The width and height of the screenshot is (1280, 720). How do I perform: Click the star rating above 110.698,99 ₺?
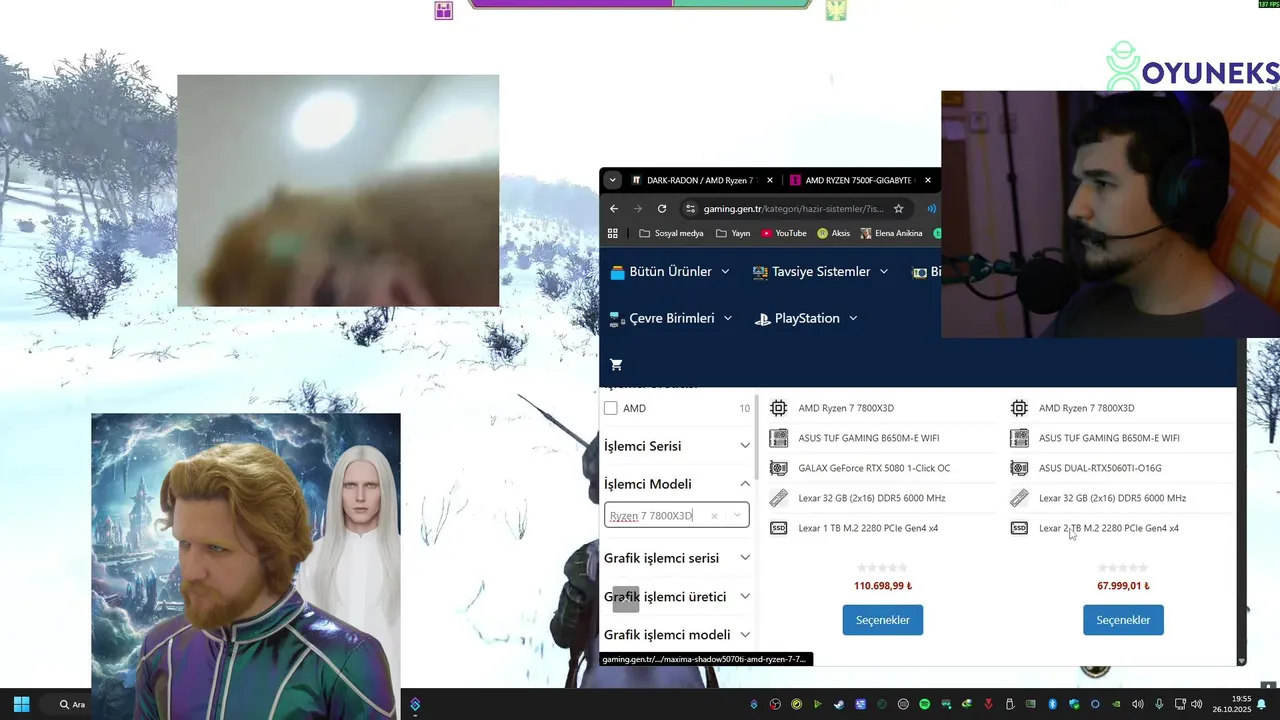(883, 568)
